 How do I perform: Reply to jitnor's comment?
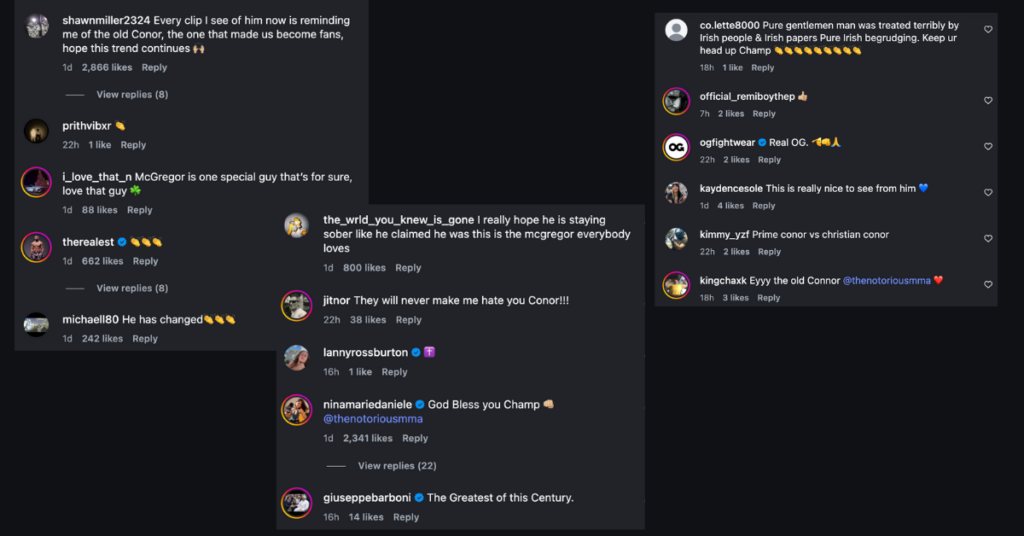[x=408, y=320]
